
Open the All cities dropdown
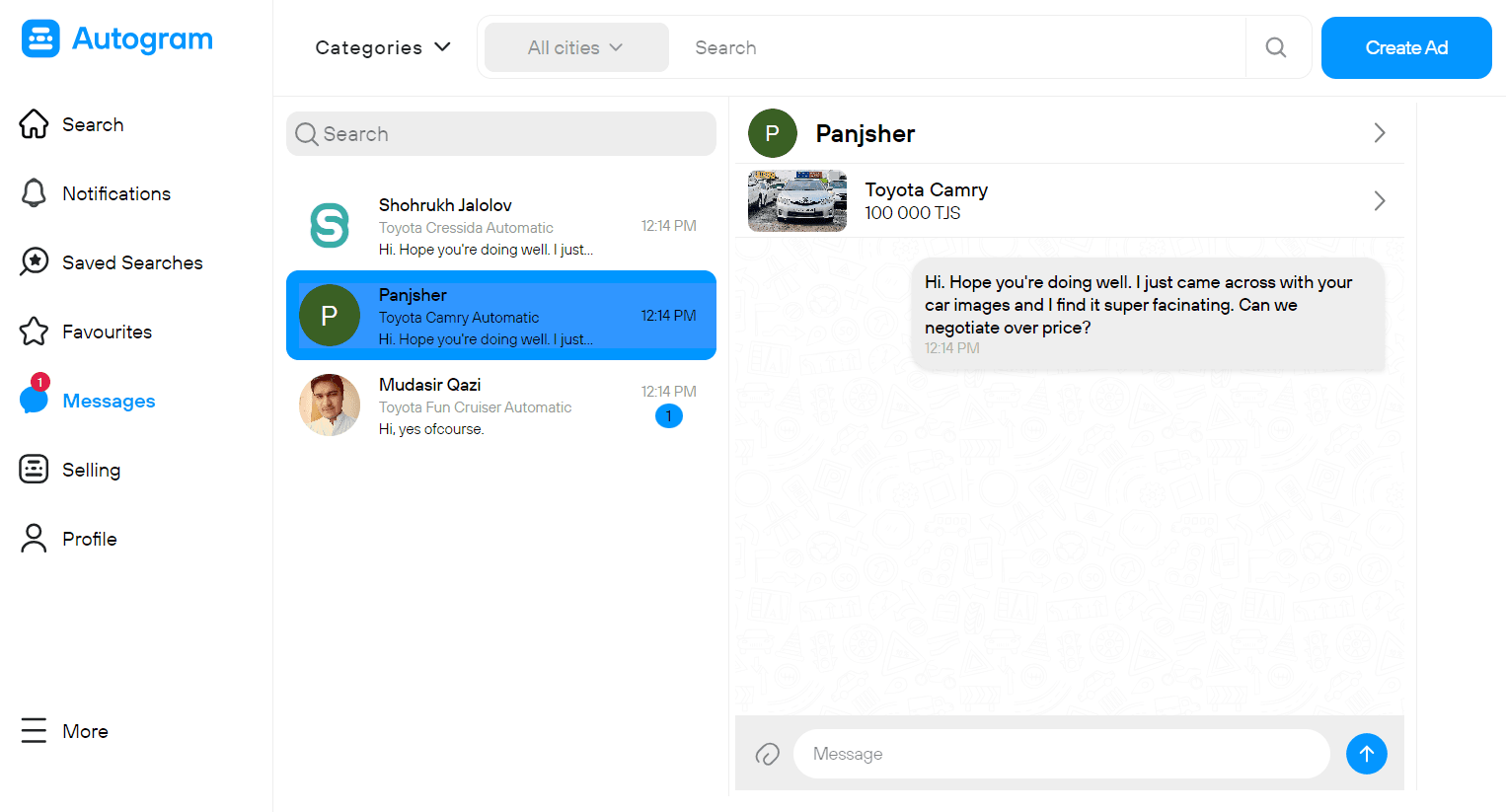pos(575,47)
